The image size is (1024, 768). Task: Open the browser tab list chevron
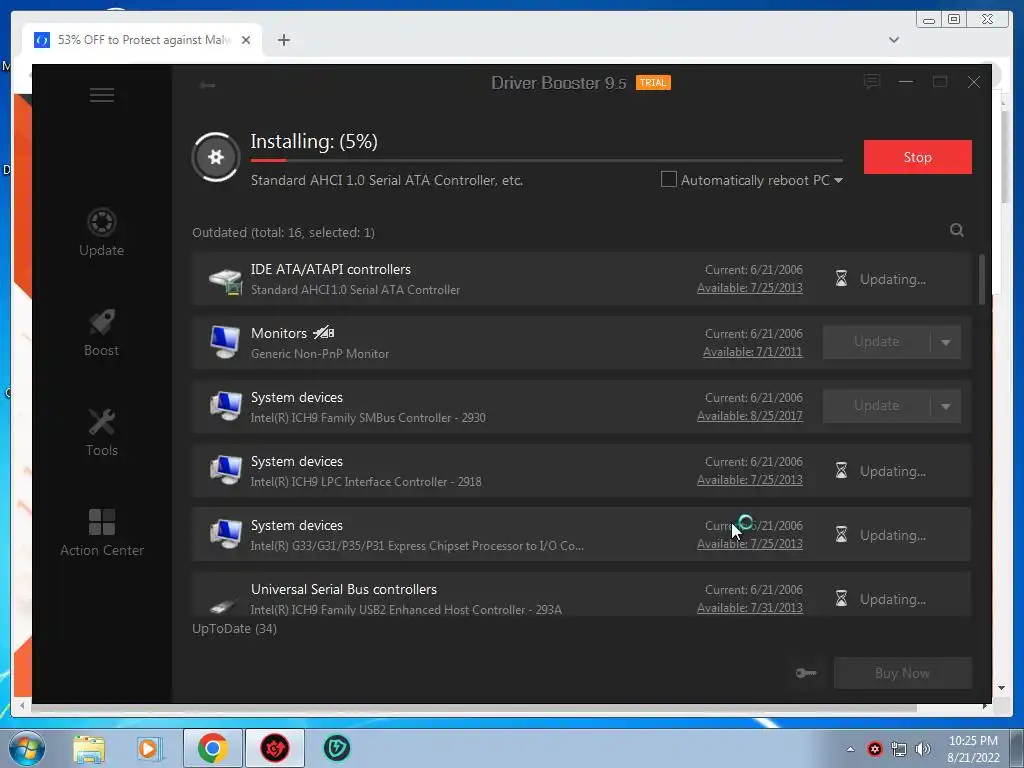click(x=894, y=40)
